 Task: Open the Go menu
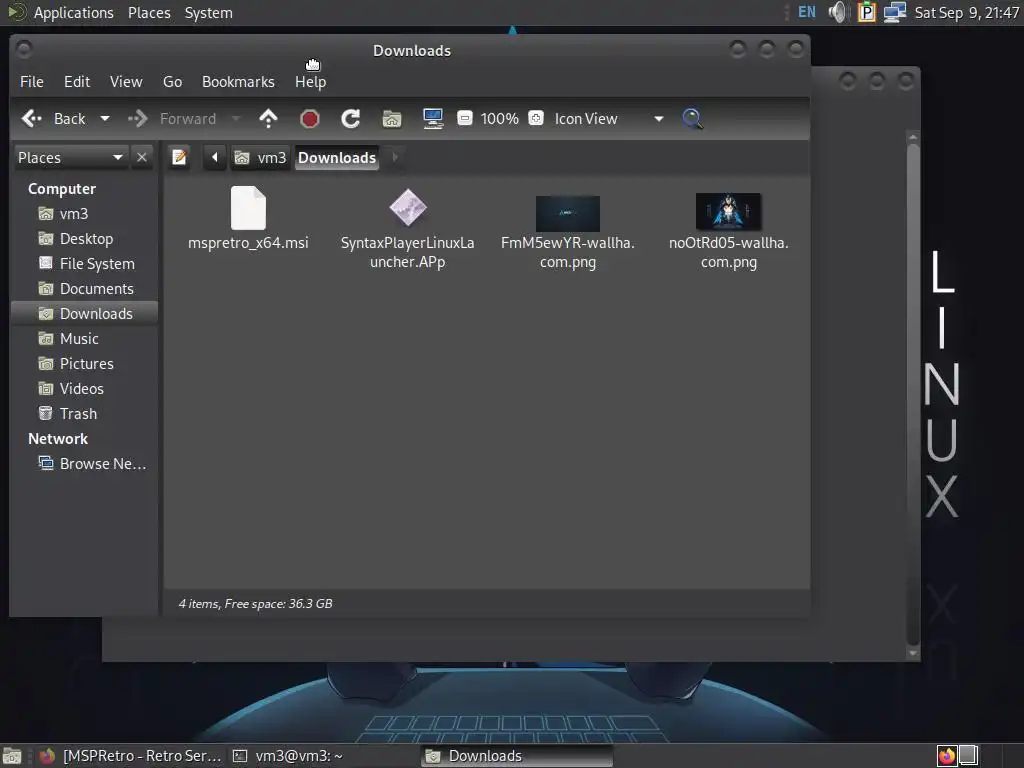click(x=172, y=82)
